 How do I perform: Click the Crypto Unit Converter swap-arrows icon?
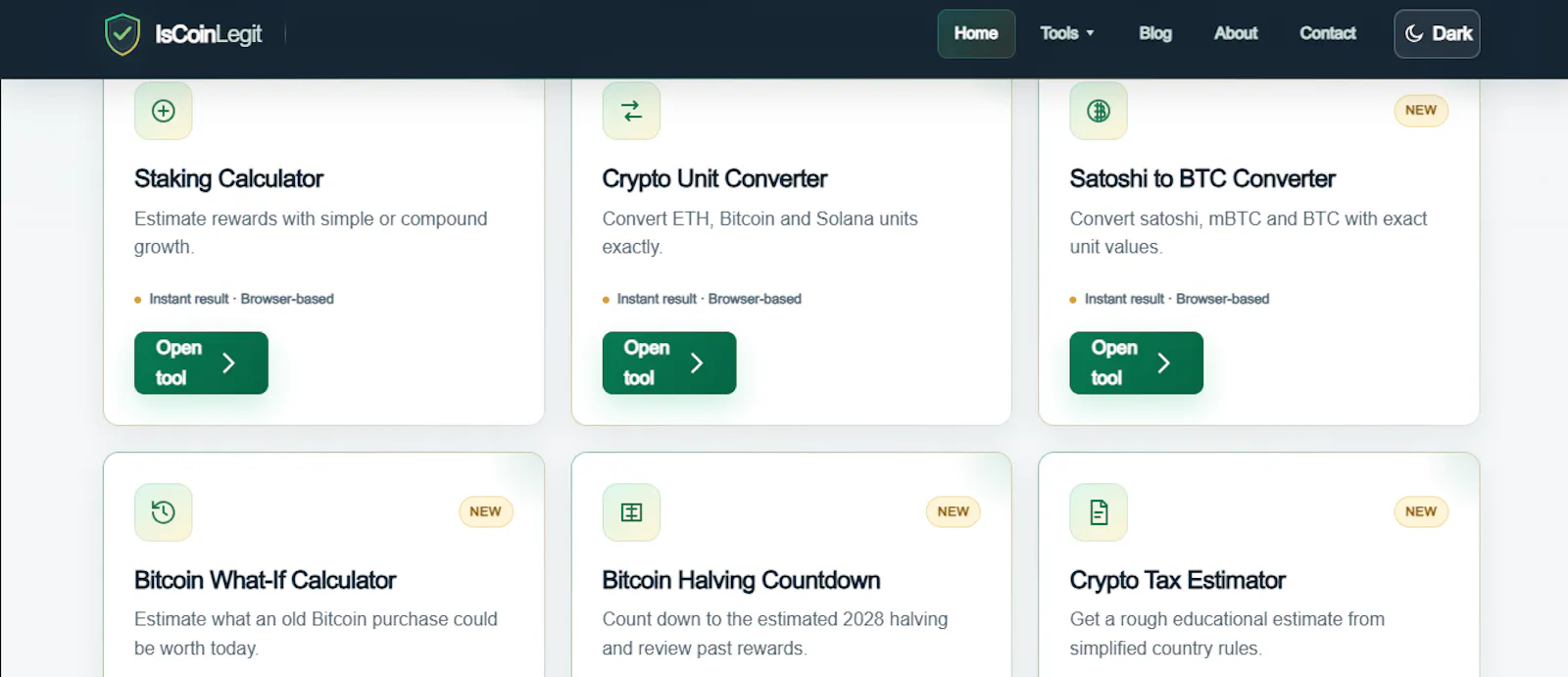632,111
